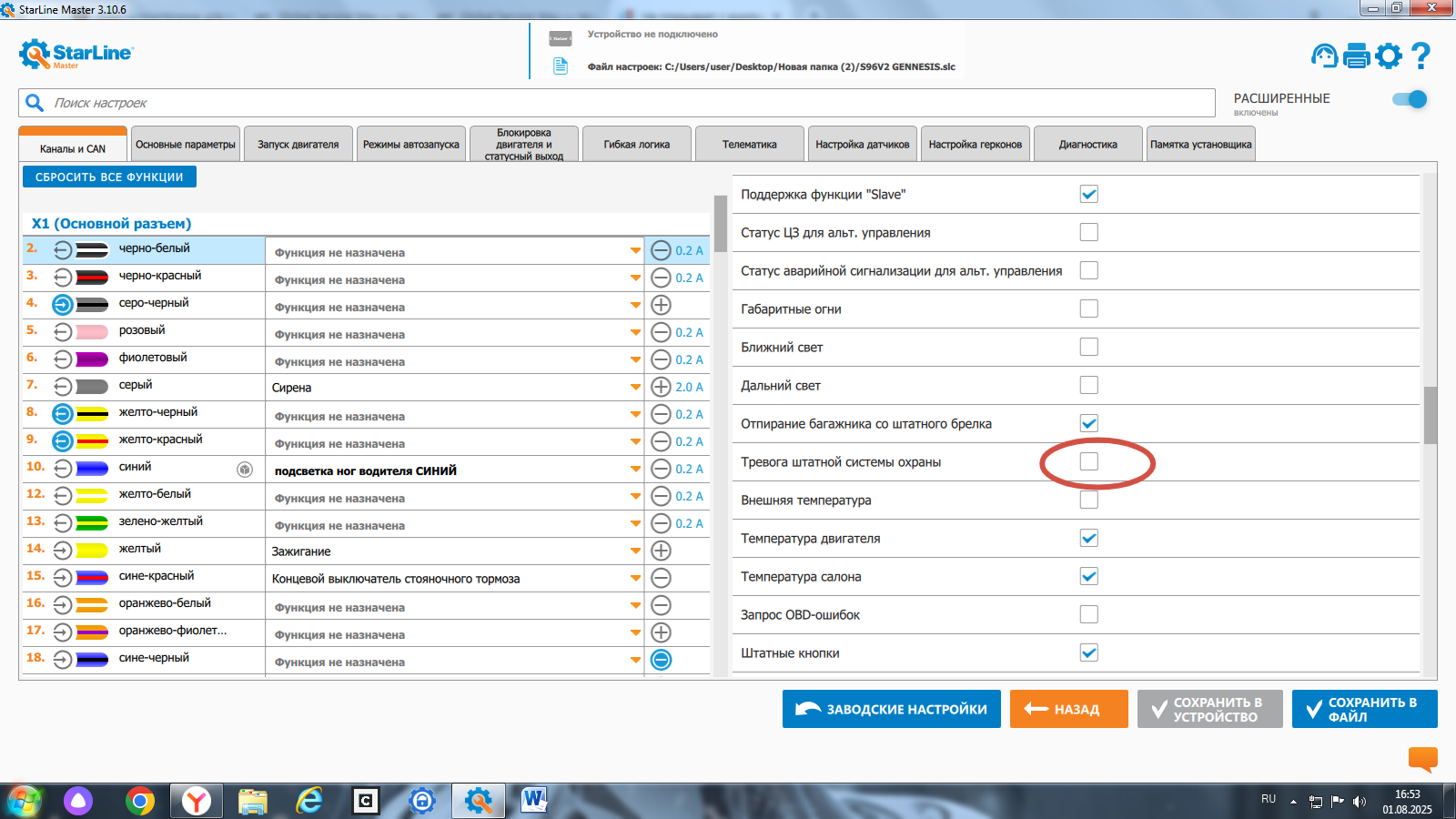Image resolution: width=1456 pixels, height=819 pixels.
Task: Click the Поиск настроек search field
Action: 617,103
